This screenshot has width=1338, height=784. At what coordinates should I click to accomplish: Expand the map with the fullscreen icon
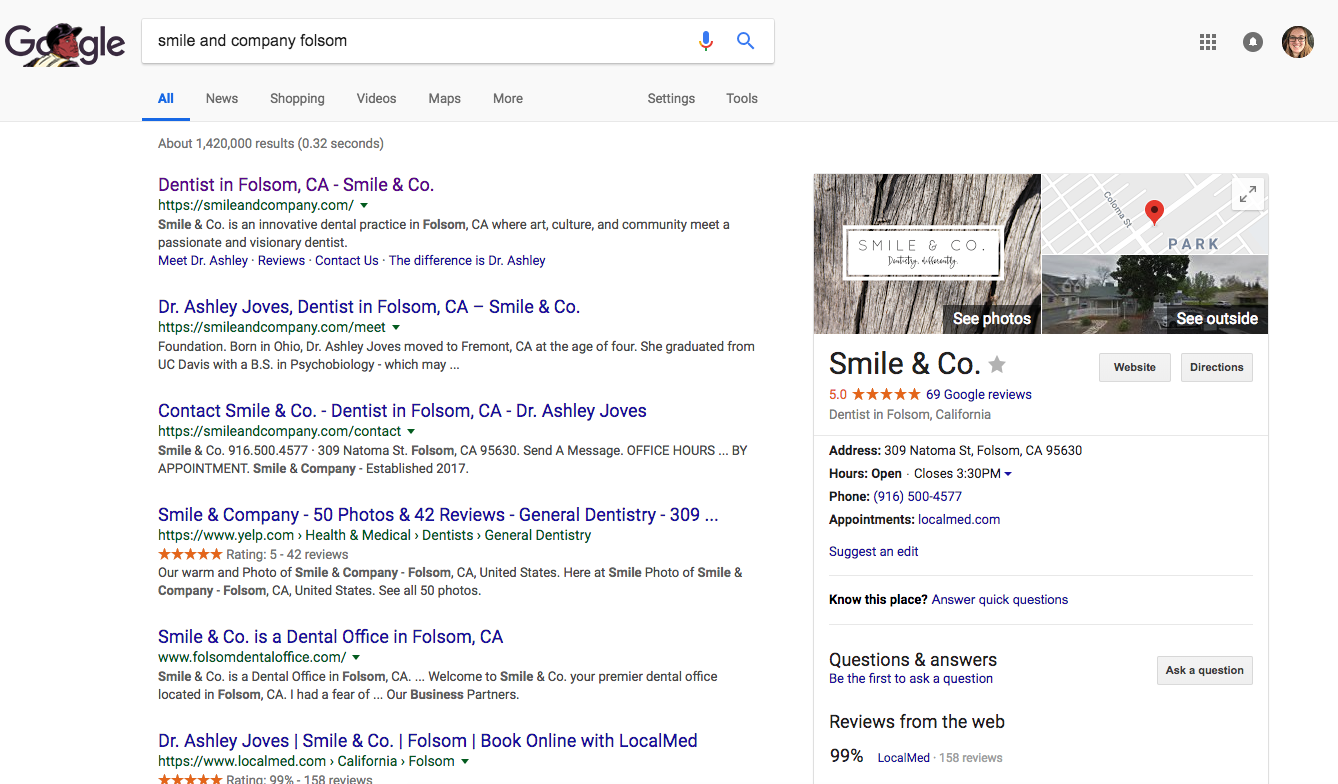(1248, 195)
